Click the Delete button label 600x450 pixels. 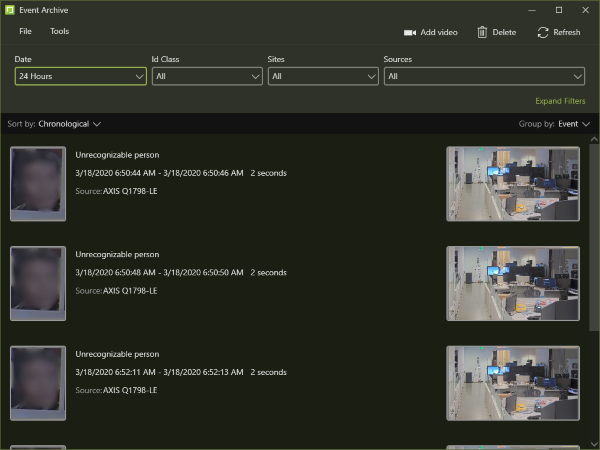504,33
